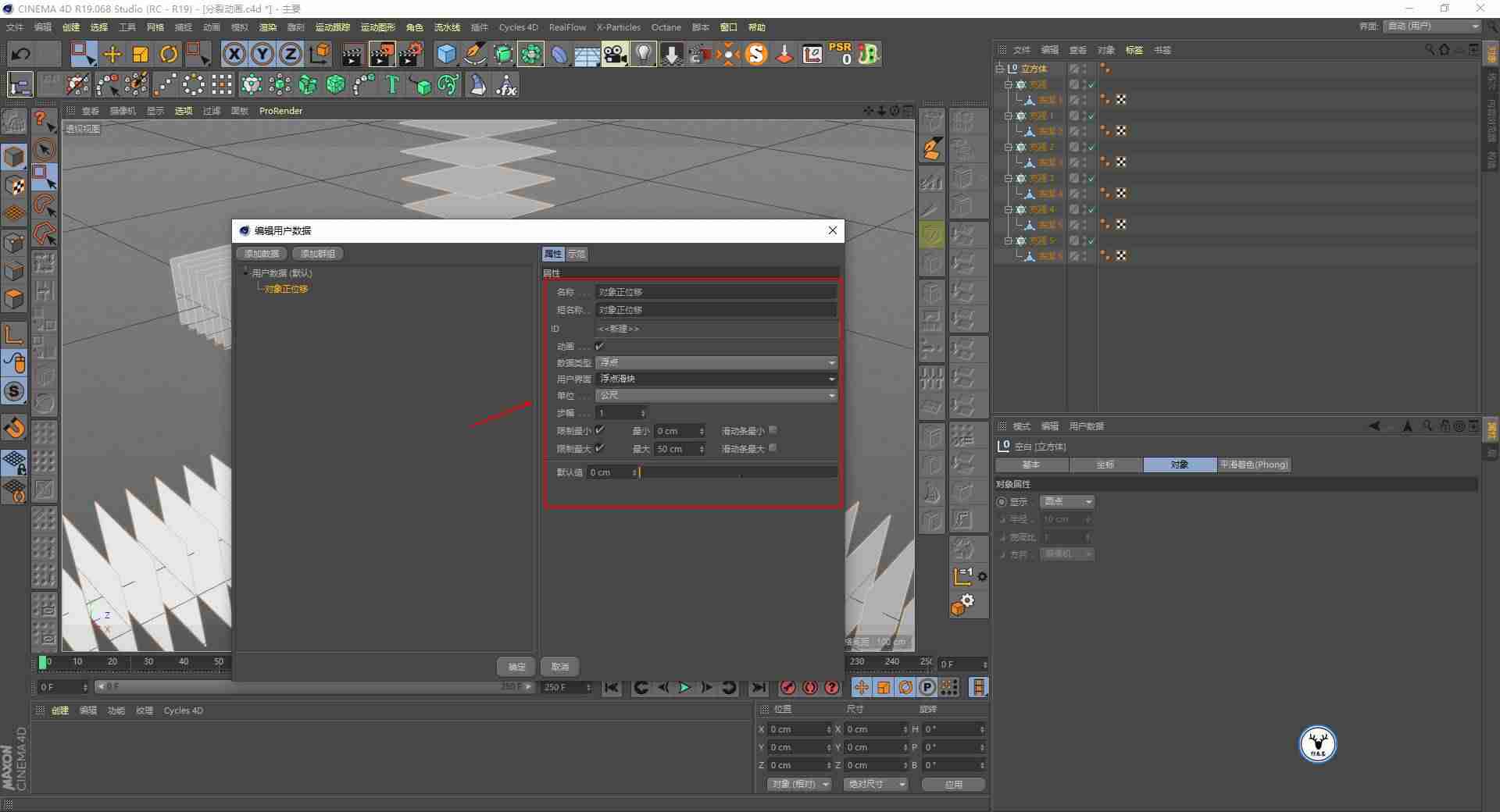This screenshot has height=812, width=1500.
Task: Collapse the 克隆 2 tree node
Action: pos(1008,147)
